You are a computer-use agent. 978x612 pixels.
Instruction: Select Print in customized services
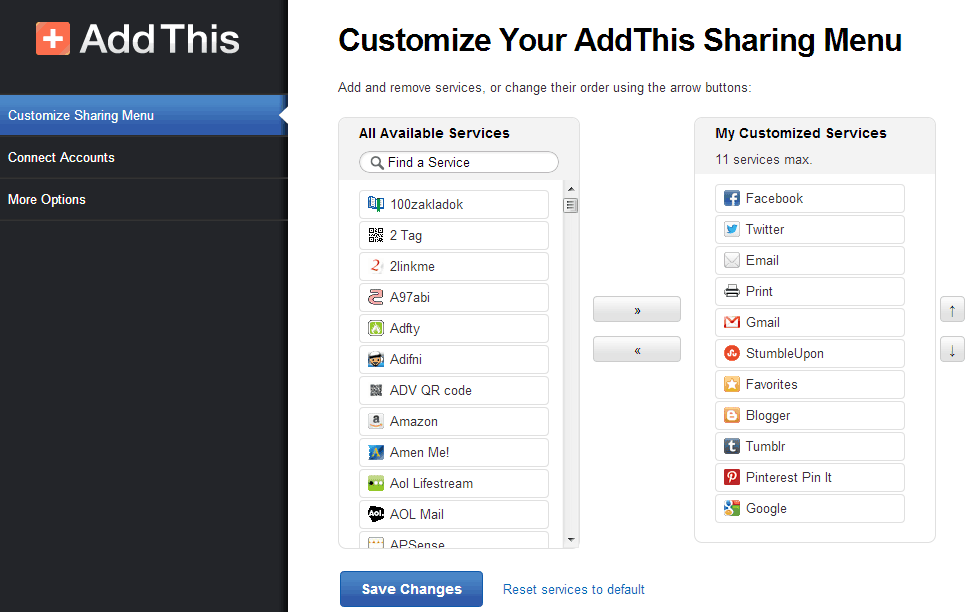tap(810, 291)
